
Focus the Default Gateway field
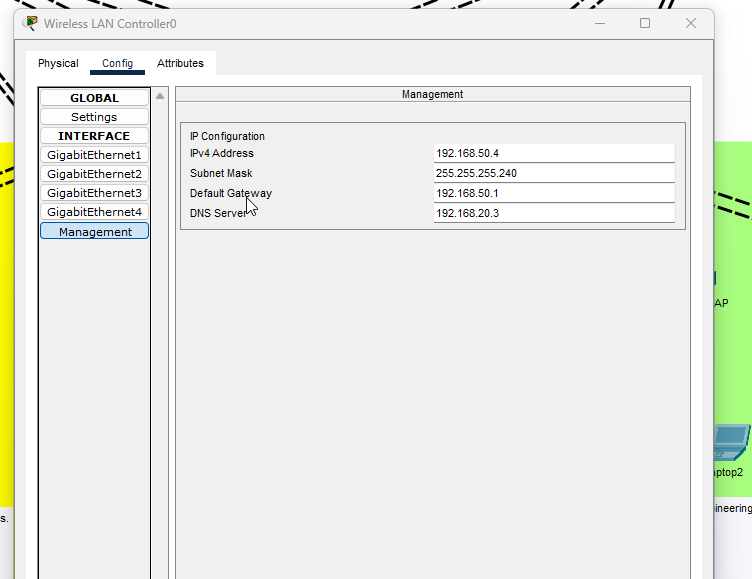[x=553, y=193]
